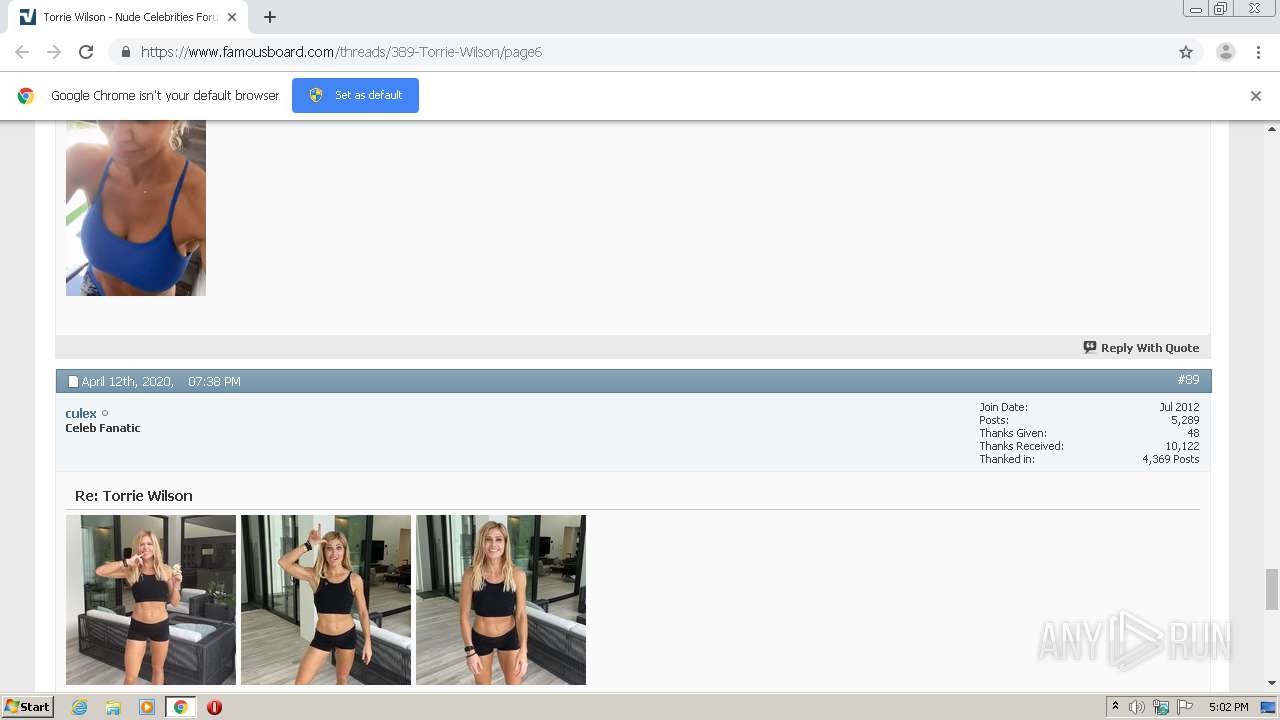The image size is (1280, 720).
Task: Click the page scrollbar down arrow
Action: tap(1272, 683)
